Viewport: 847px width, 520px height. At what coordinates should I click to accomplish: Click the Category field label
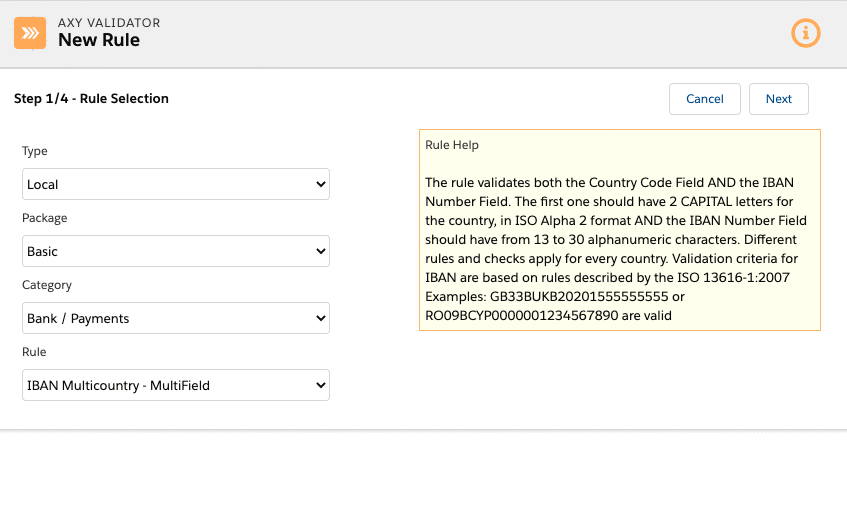pos(47,285)
